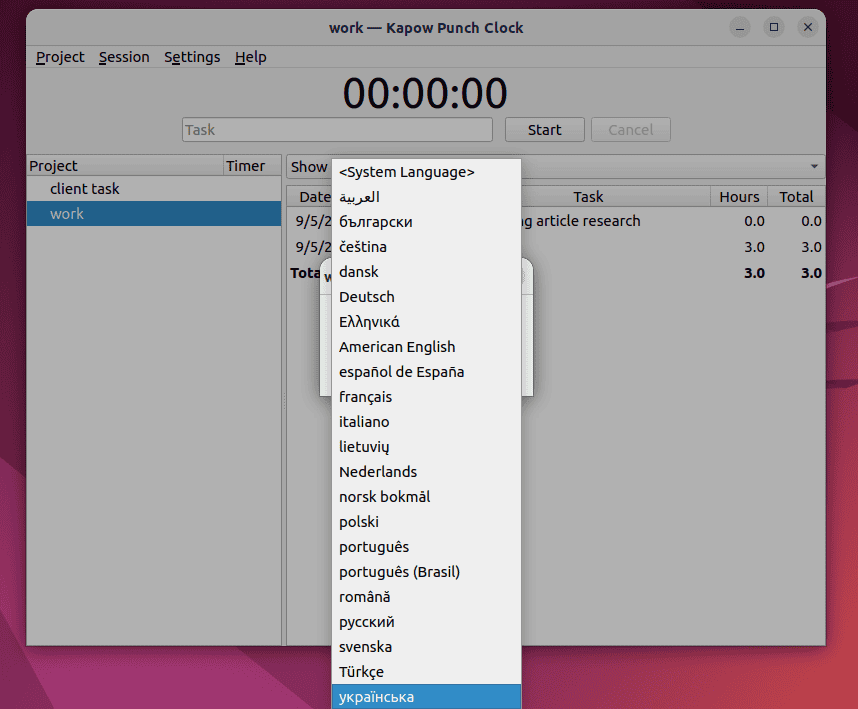Click the Cancel button
This screenshot has height=709, width=858.
630,129
